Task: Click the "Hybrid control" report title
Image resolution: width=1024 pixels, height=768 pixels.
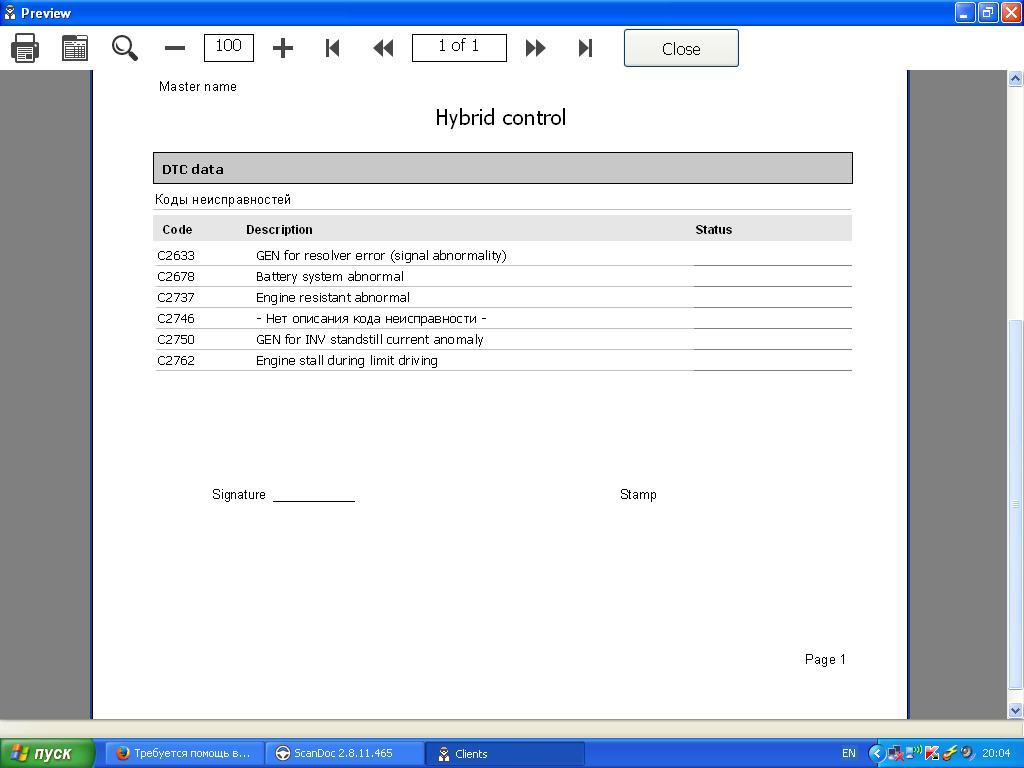Action: click(x=501, y=118)
